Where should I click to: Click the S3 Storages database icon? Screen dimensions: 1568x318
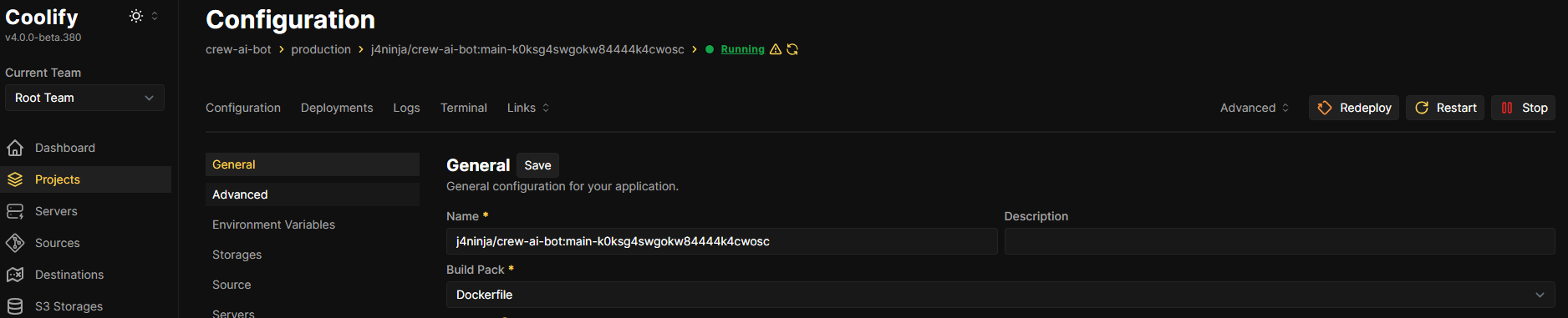tap(15, 306)
